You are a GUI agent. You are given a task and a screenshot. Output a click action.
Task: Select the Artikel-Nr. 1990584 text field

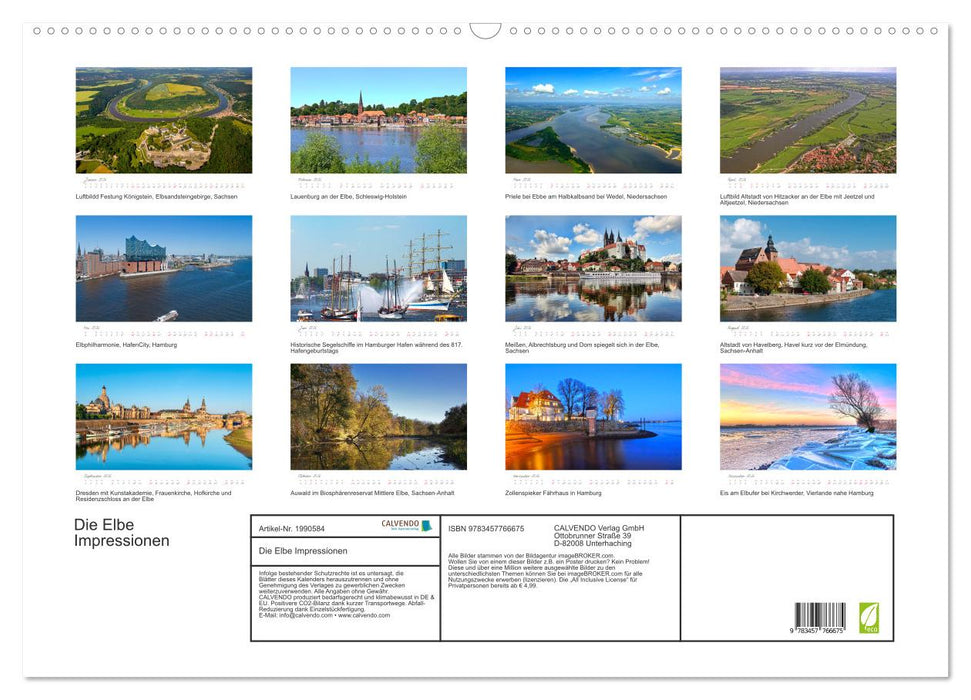pos(290,528)
